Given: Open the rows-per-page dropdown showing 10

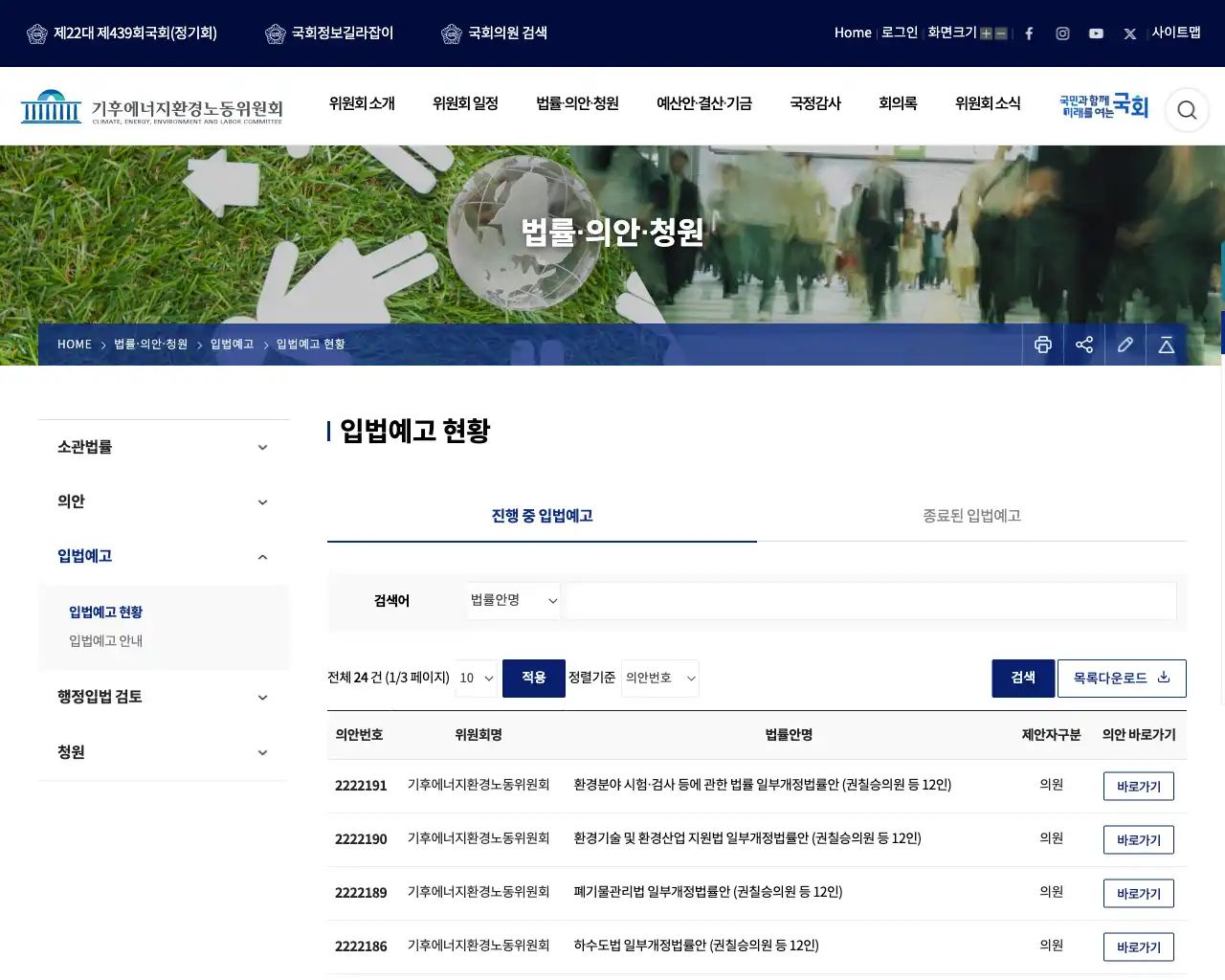Looking at the screenshot, I should tap(477, 679).
